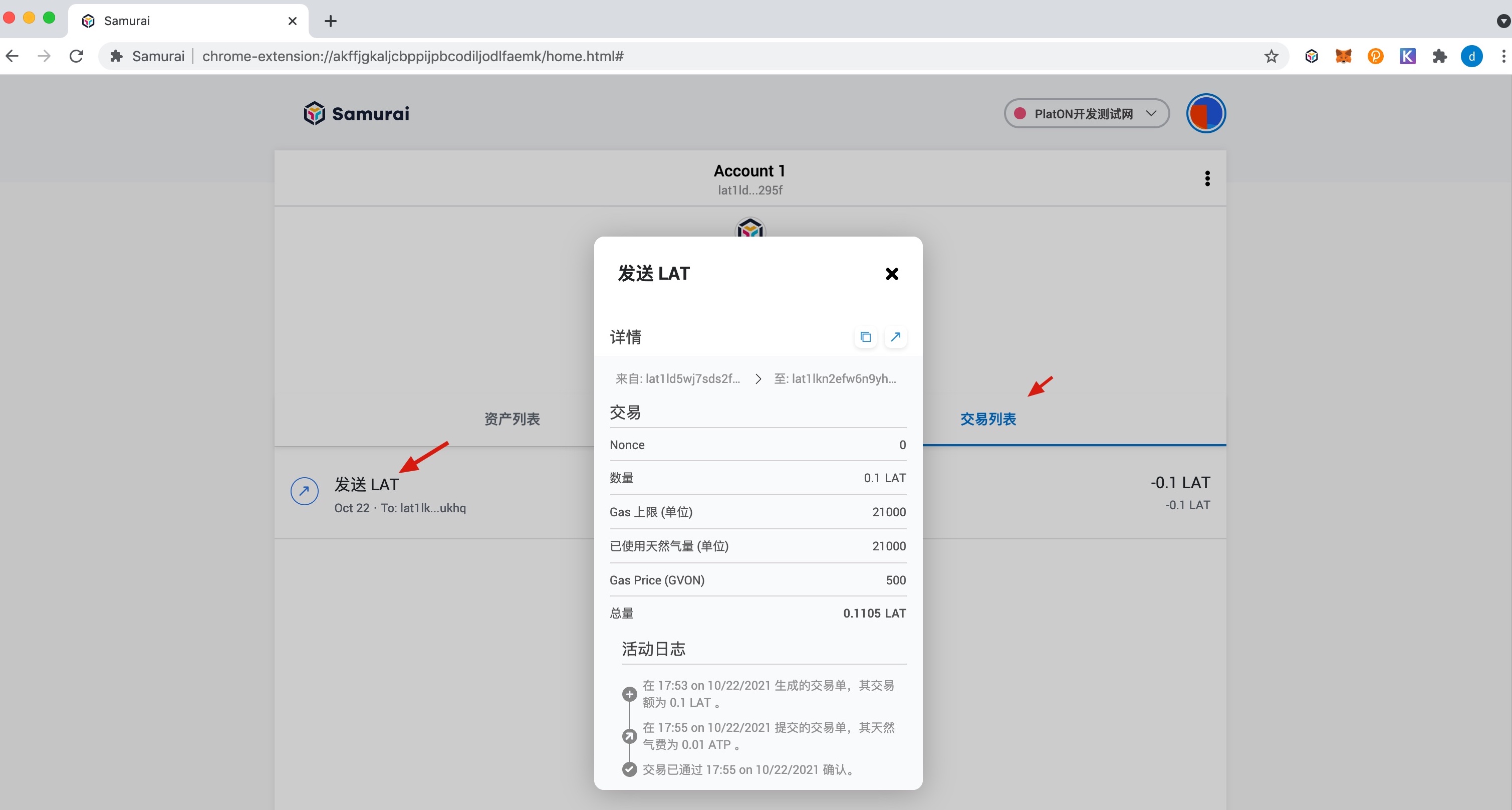The width and height of the screenshot is (1512, 810).
Task: Click the recipient address 至: lat1lkn2efw6n9yh...
Action: 835,379
